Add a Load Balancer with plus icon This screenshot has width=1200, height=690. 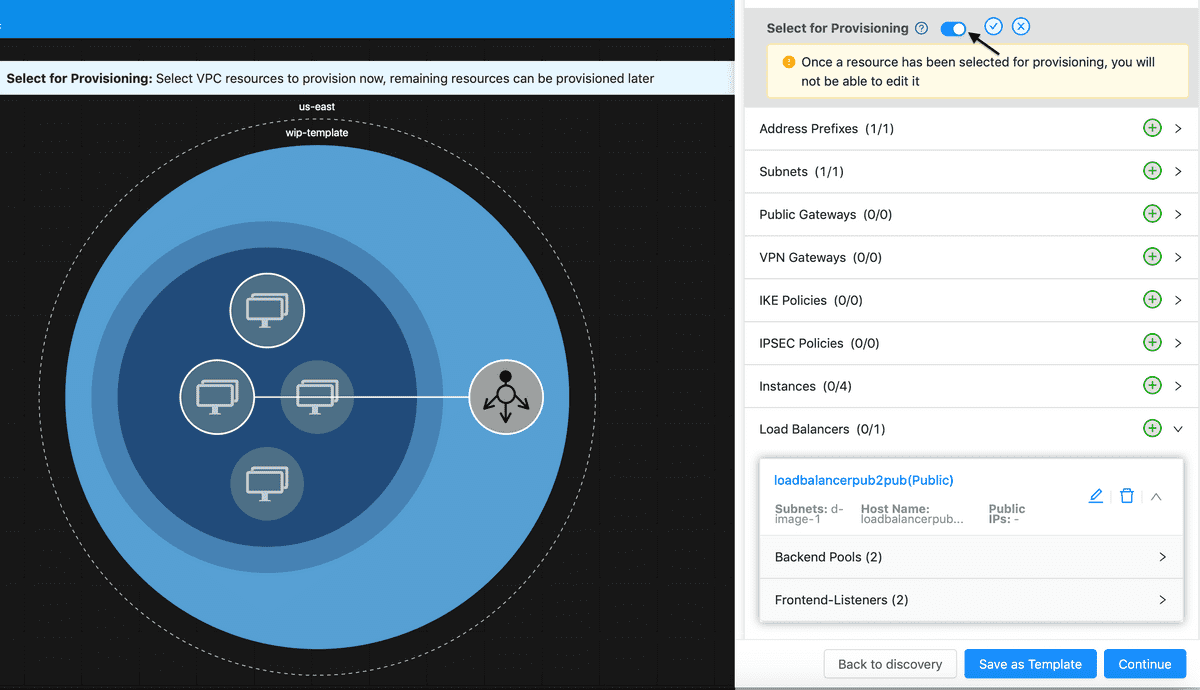pos(1152,429)
